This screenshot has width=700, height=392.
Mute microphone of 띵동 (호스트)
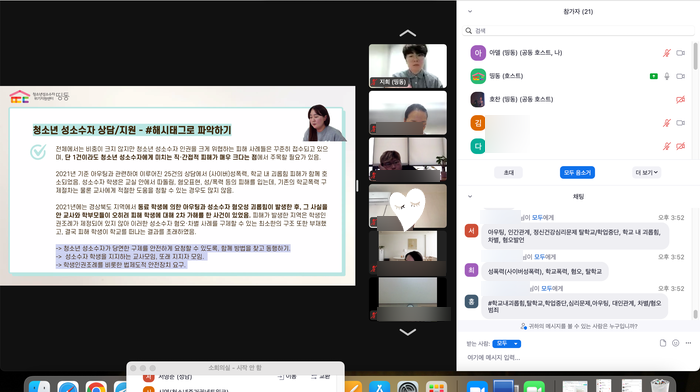667,76
